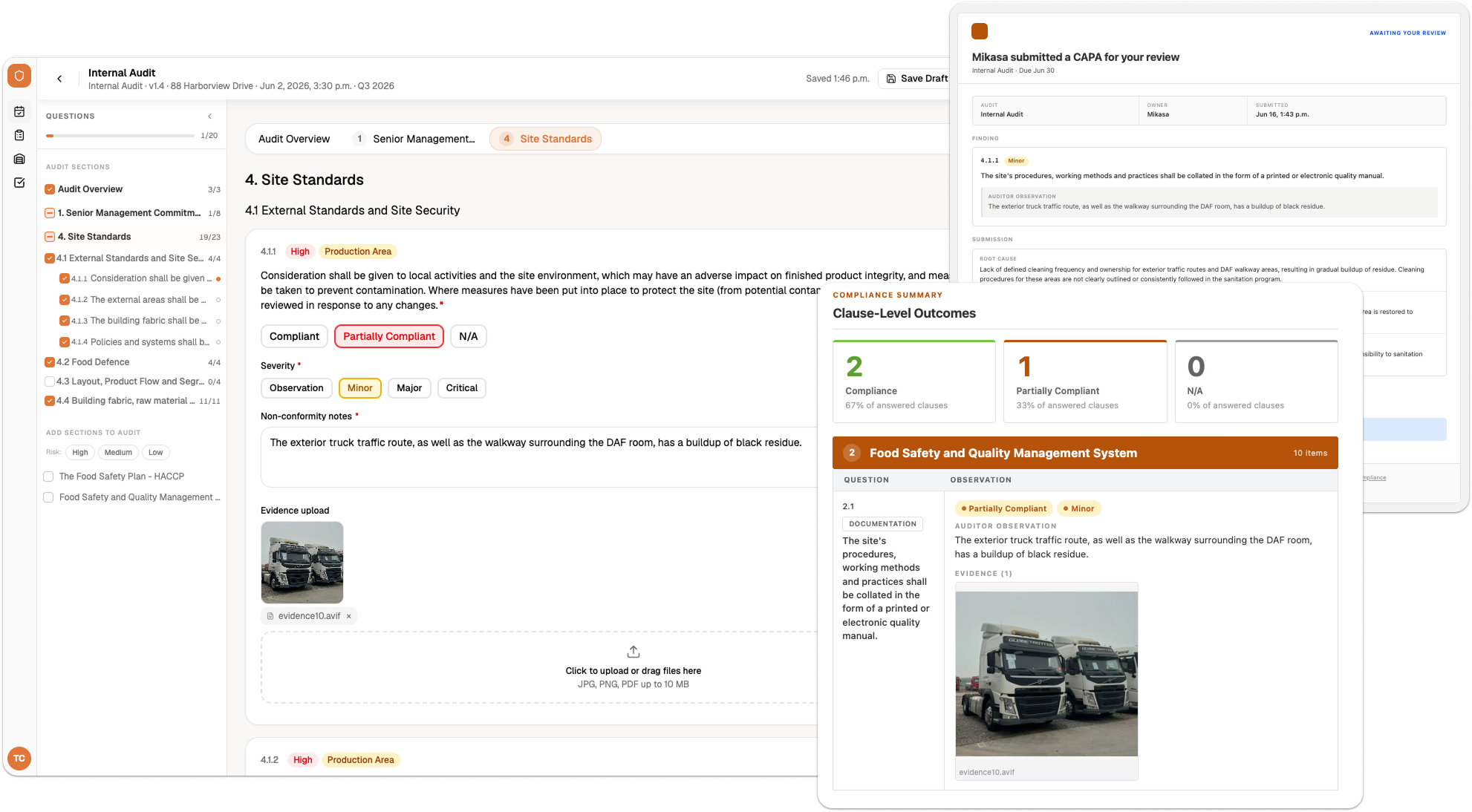Toggle Senior Management Commitment section checkbox
Viewport: 1472px width, 812px height.
pyautogui.click(x=50, y=213)
